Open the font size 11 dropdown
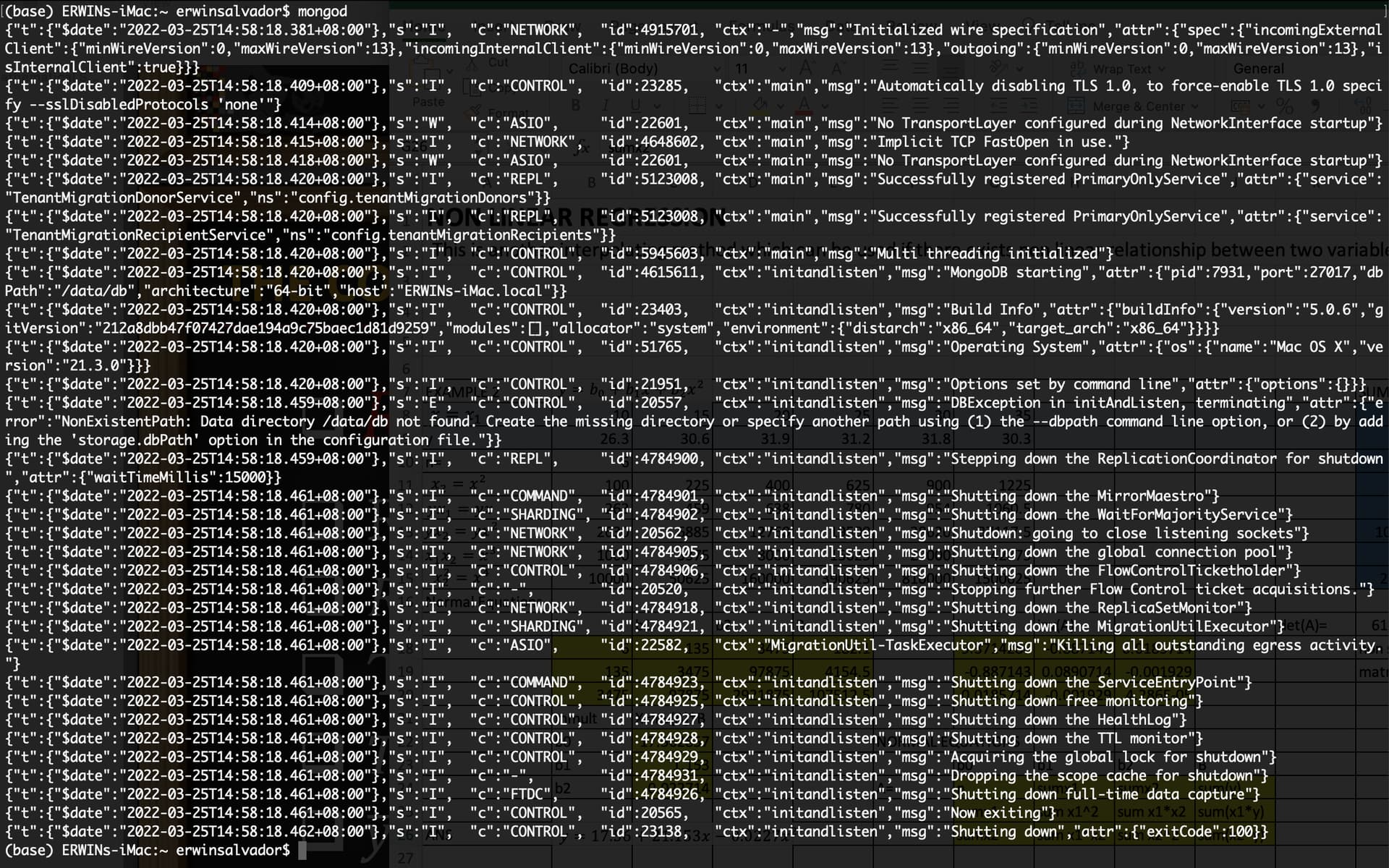Viewport: 1389px width, 868px height. click(x=752, y=69)
